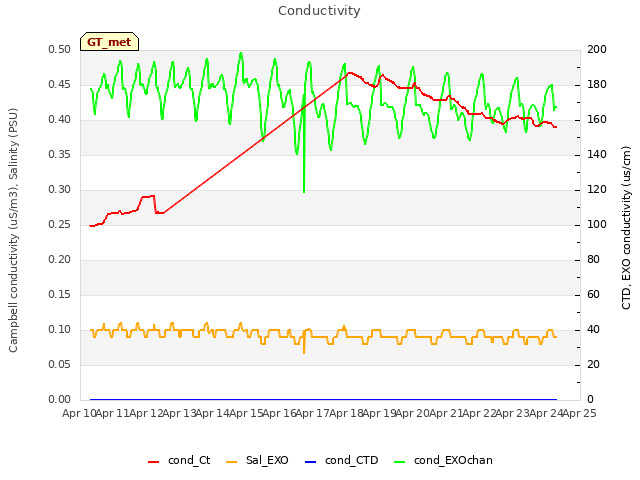Click the 140 right axis tick label
640x480 pixels.
coord(597,154)
